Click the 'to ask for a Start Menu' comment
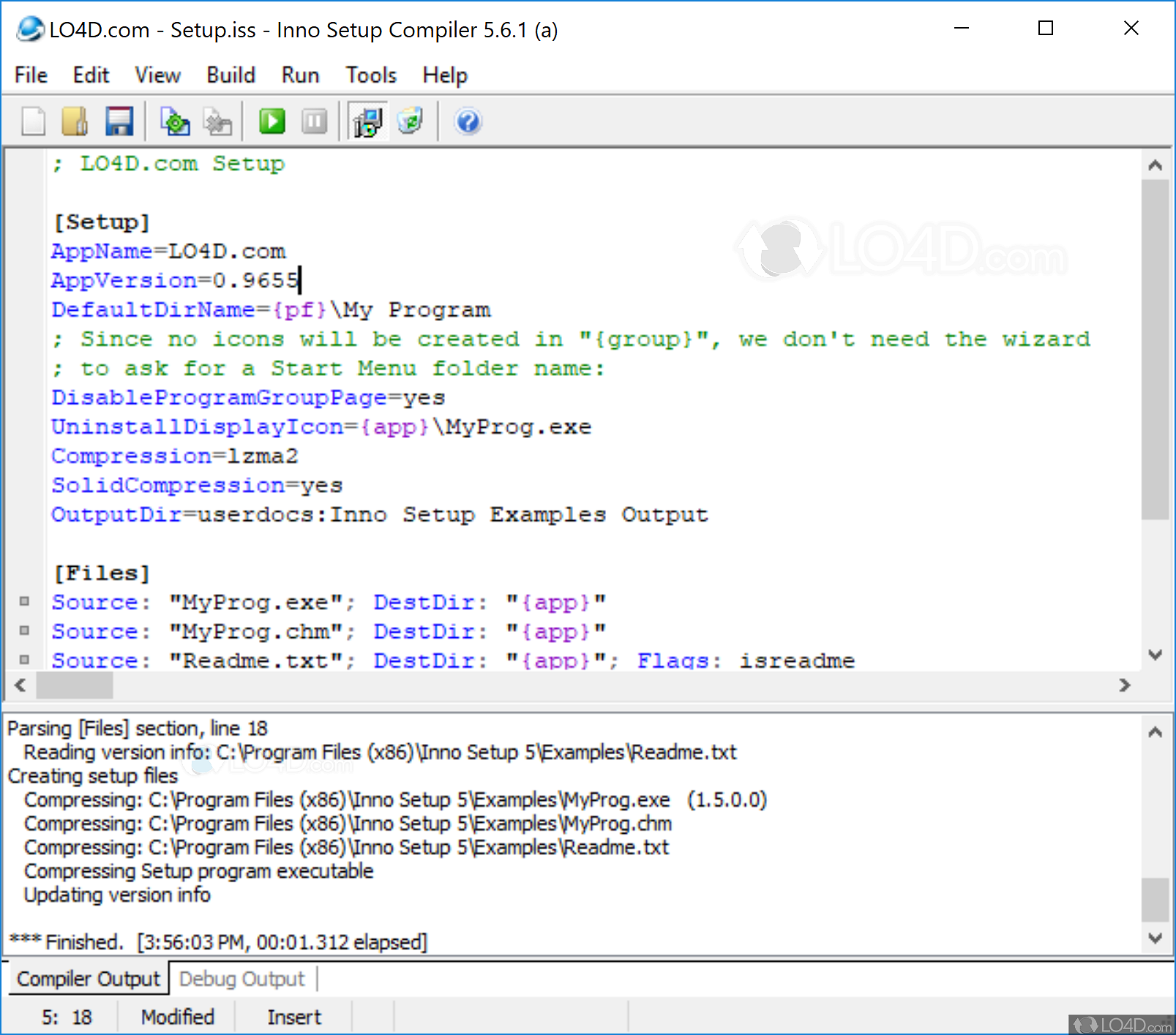This screenshot has height=1035, width=1176. point(329,368)
